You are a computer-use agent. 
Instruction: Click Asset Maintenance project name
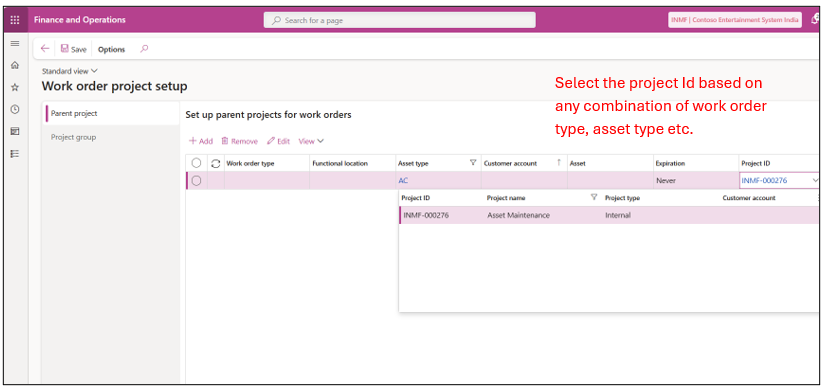tap(519, 215)
